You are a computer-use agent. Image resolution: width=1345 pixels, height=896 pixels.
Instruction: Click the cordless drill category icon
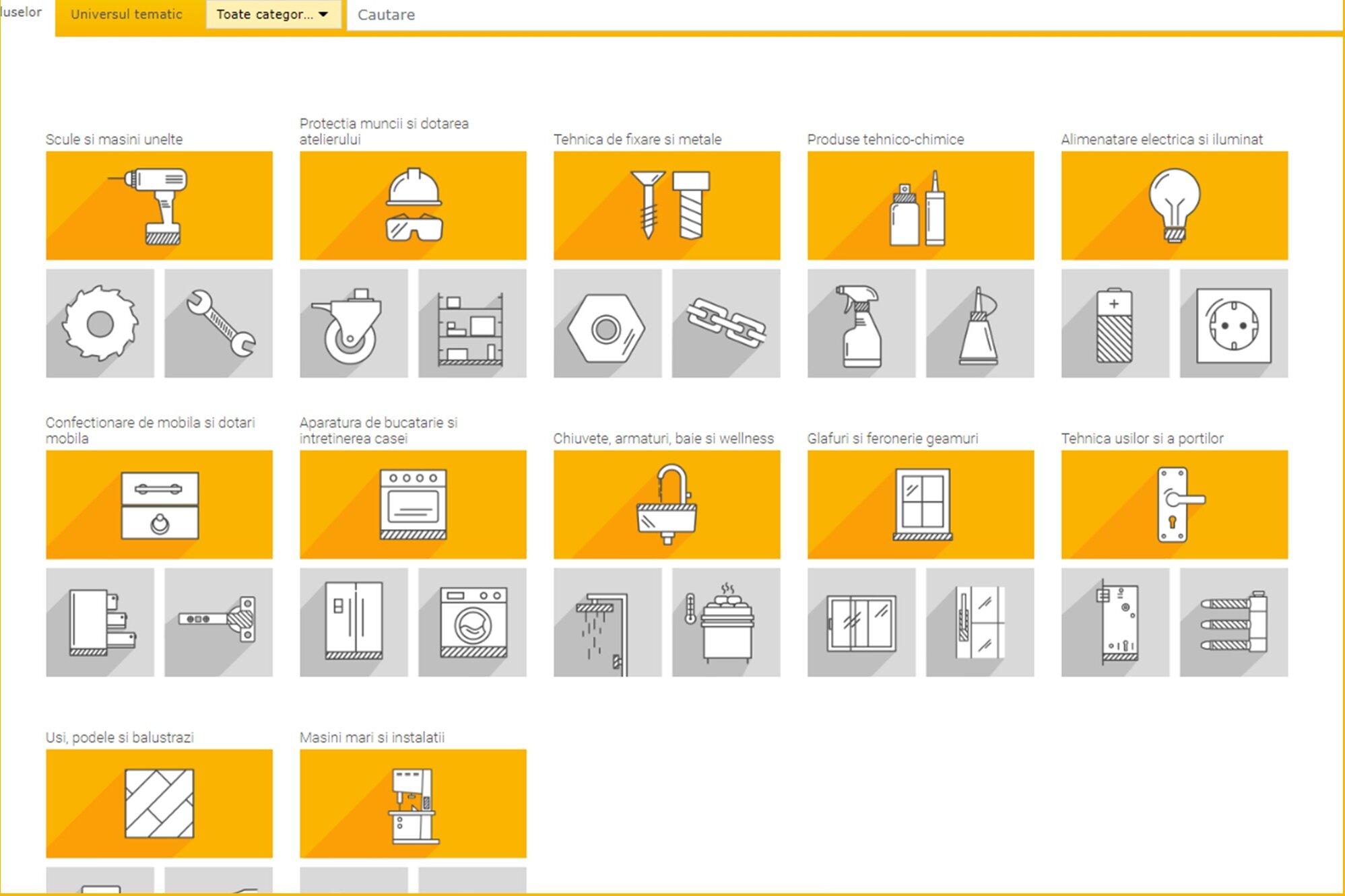tap(159, 205)
